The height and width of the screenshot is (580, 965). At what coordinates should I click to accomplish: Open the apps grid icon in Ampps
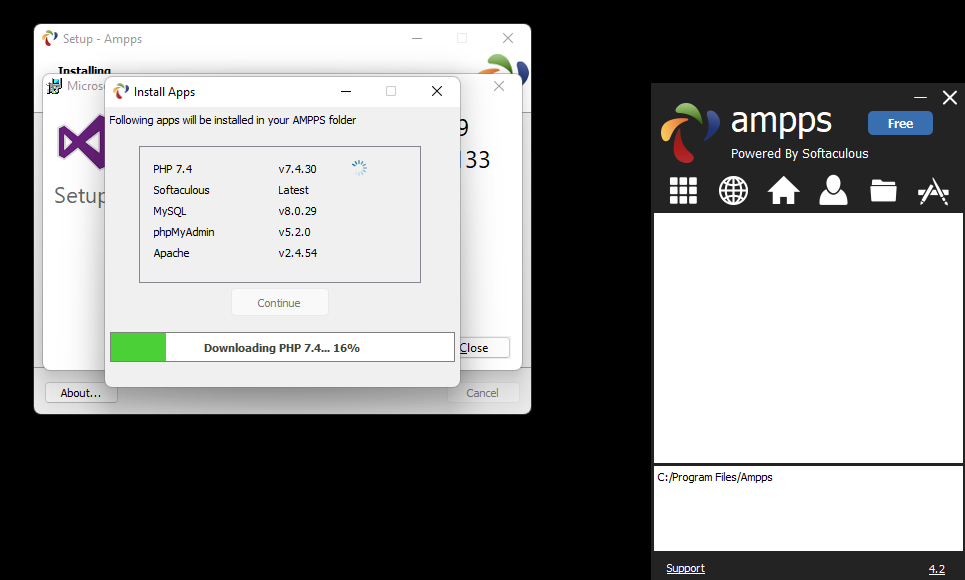(x=683, y=190)
